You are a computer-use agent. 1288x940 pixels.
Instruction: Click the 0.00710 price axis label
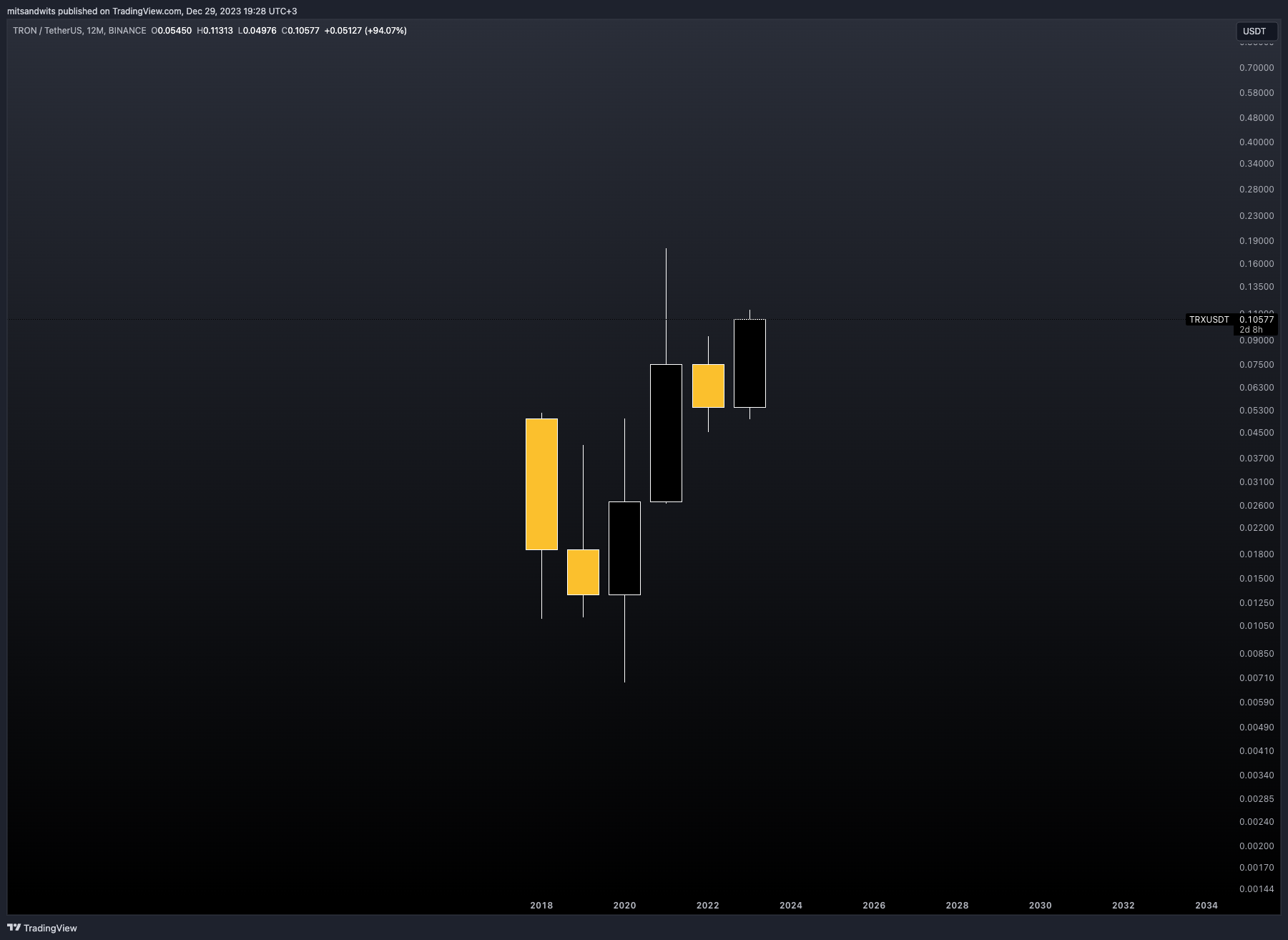(1257, 678)
